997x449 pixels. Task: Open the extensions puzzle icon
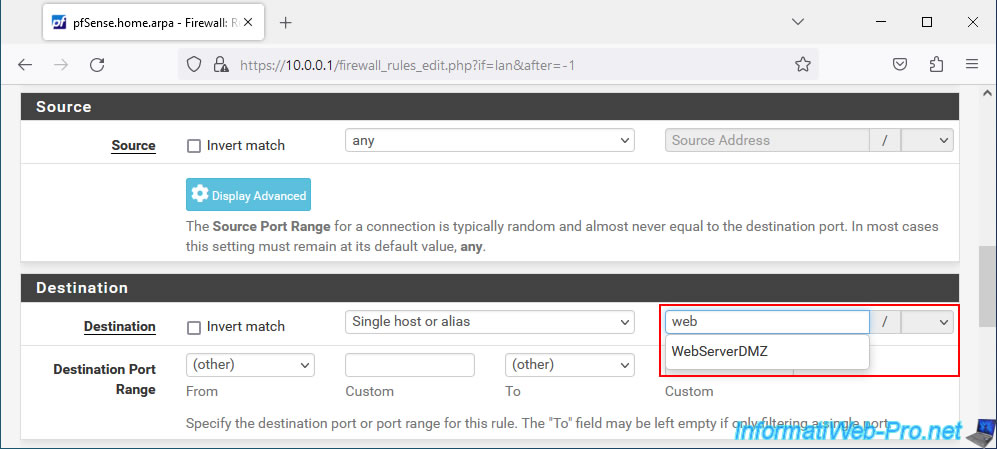pos(936,64)
